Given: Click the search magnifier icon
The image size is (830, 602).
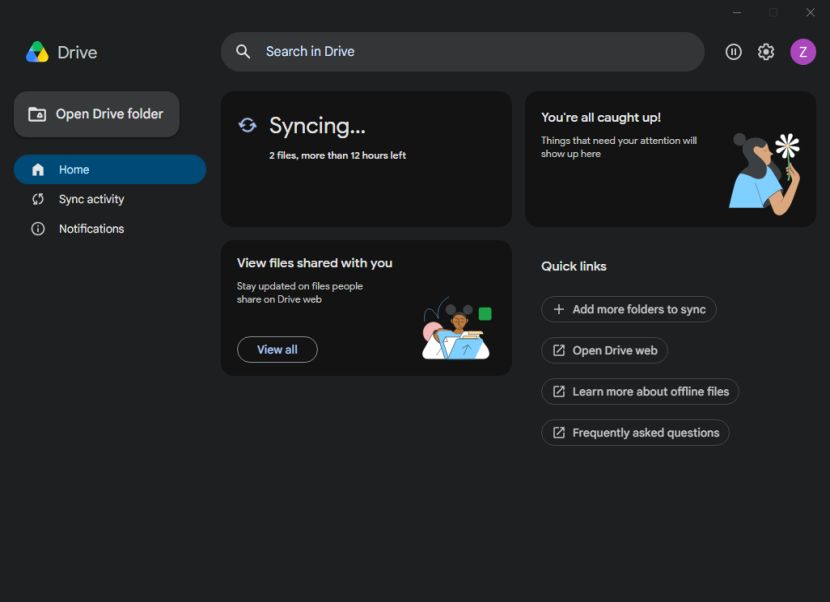Looking at the screenshot, I should point(243,51).
